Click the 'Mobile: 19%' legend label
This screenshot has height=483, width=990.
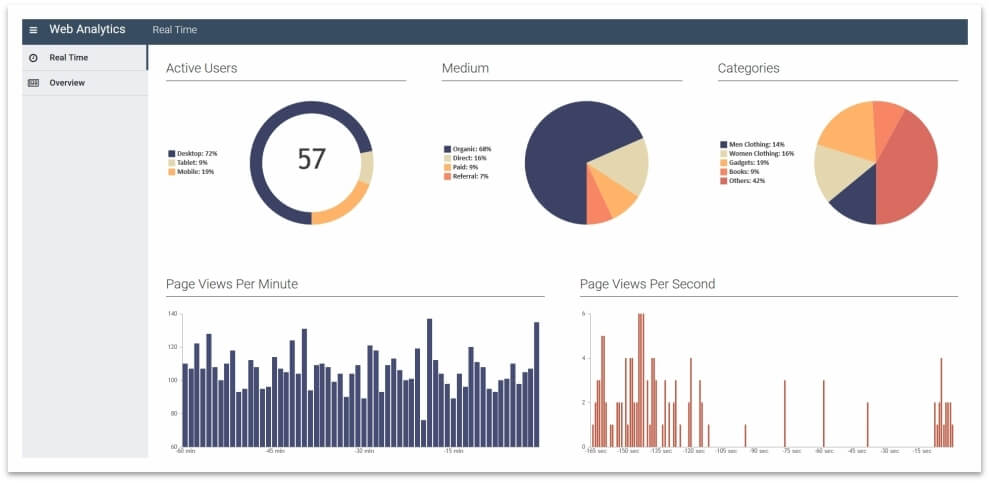(x=195, y=171)
